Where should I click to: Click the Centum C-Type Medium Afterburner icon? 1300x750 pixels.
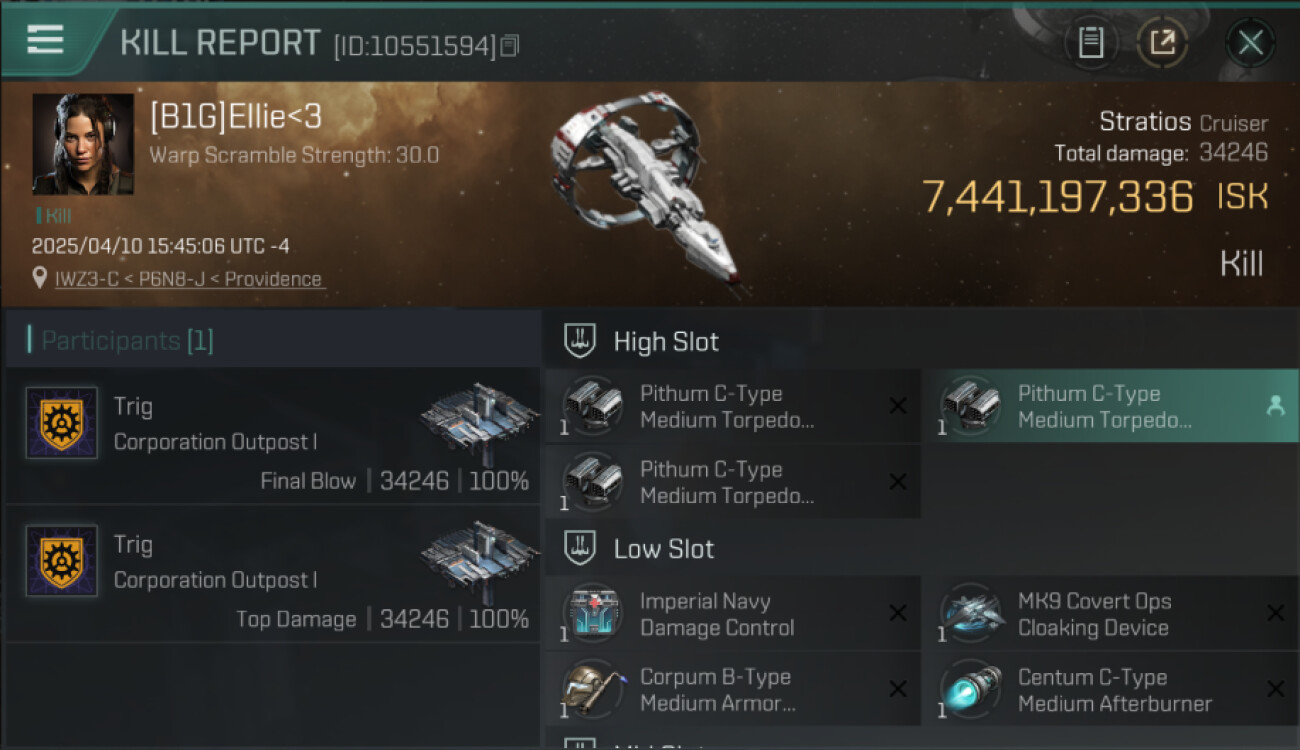pyautogui.click(x=970, y=689)
